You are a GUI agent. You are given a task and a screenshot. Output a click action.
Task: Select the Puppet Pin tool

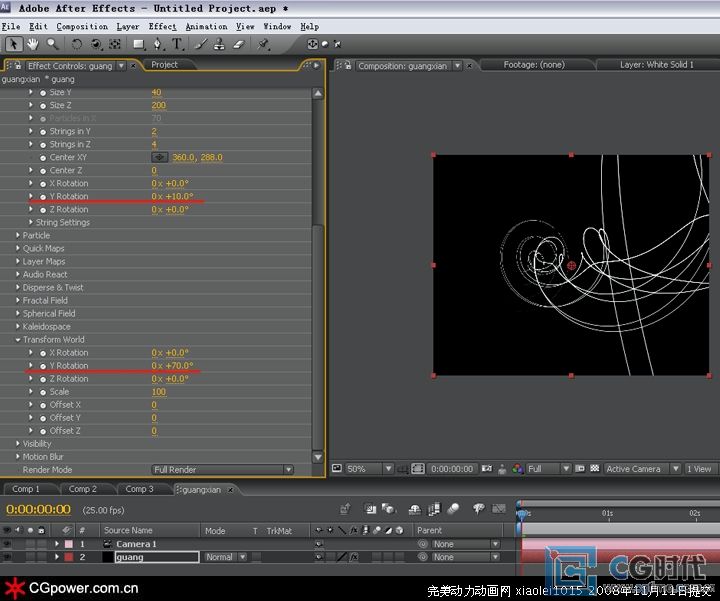[263, 44]
